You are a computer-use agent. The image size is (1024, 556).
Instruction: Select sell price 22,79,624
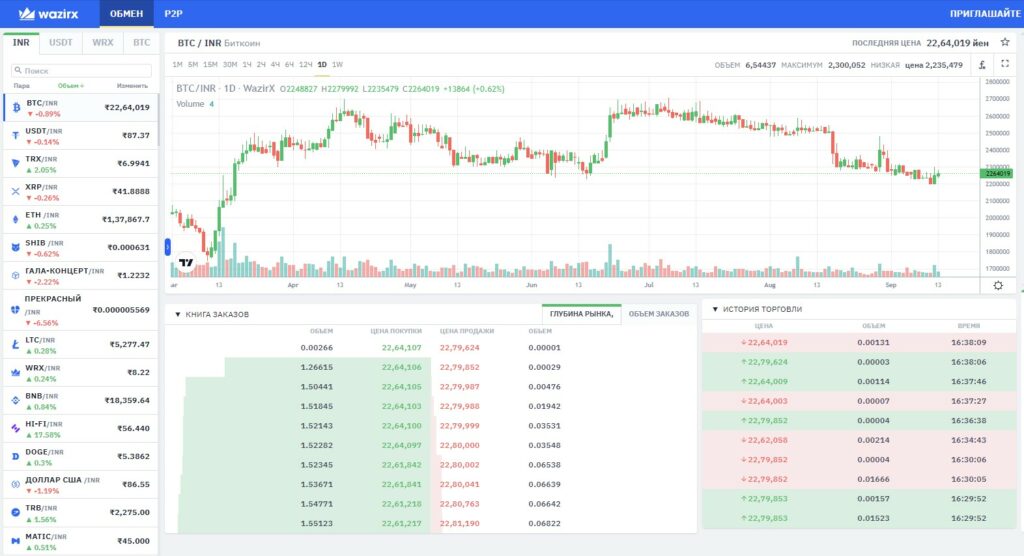point(459,348)
